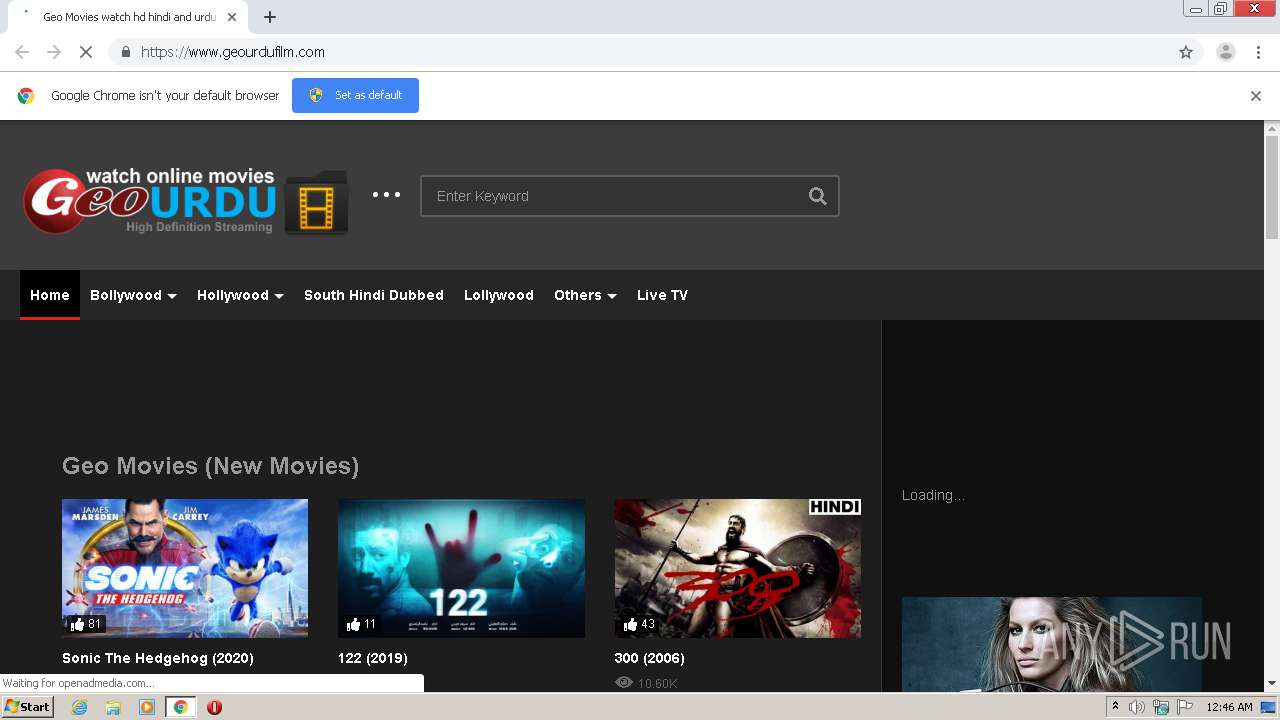Show hidden system tray icons
Viewport: 1280px width, 720px height.
point(1115,707)
